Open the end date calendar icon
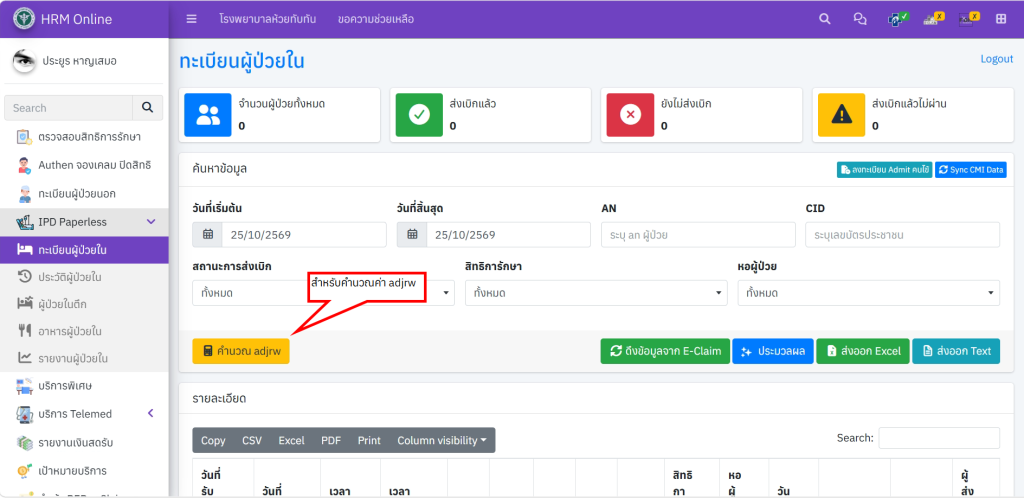 pos(412,235)
